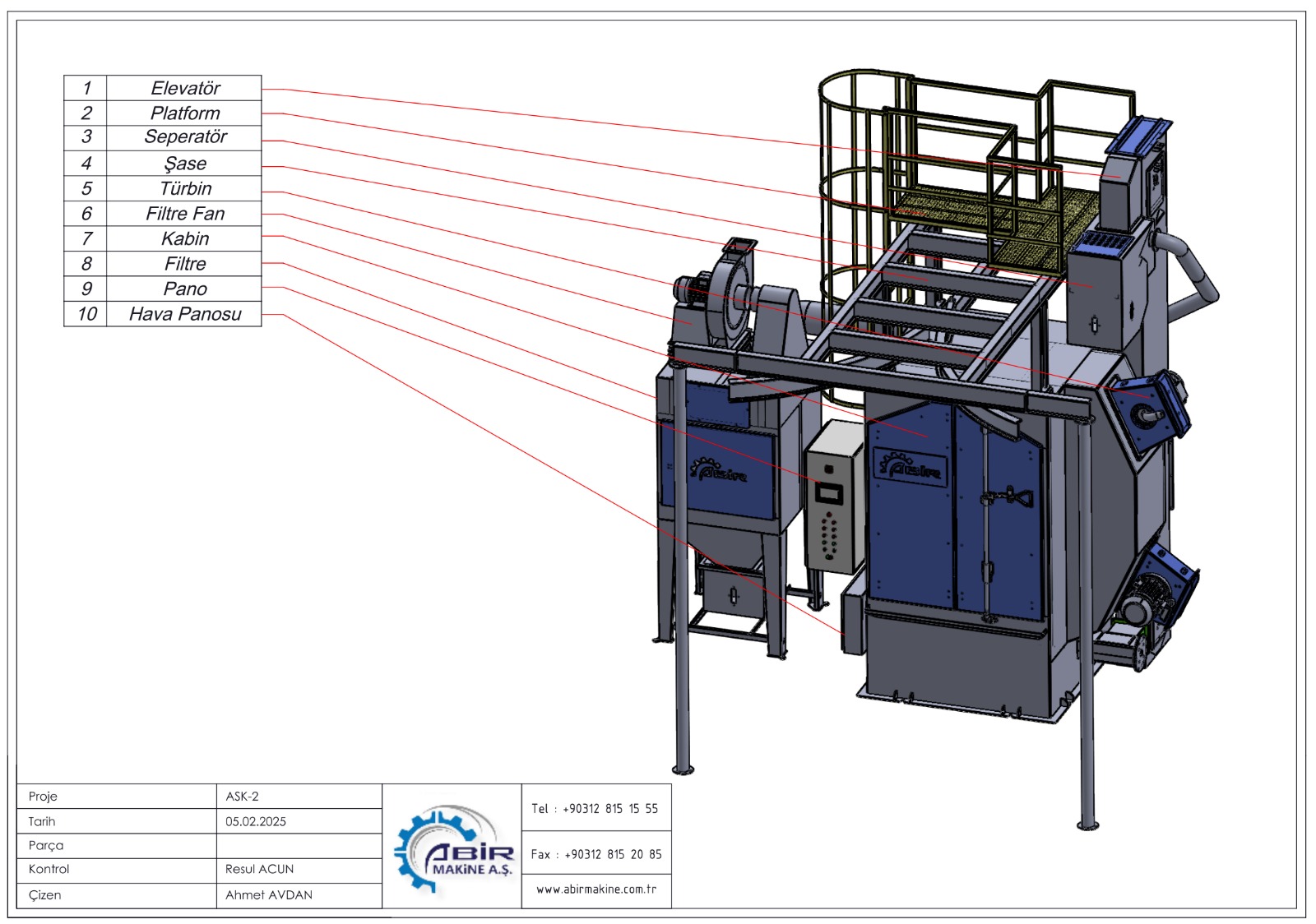Select the Türbin legend entry

(x=185, y=188)
